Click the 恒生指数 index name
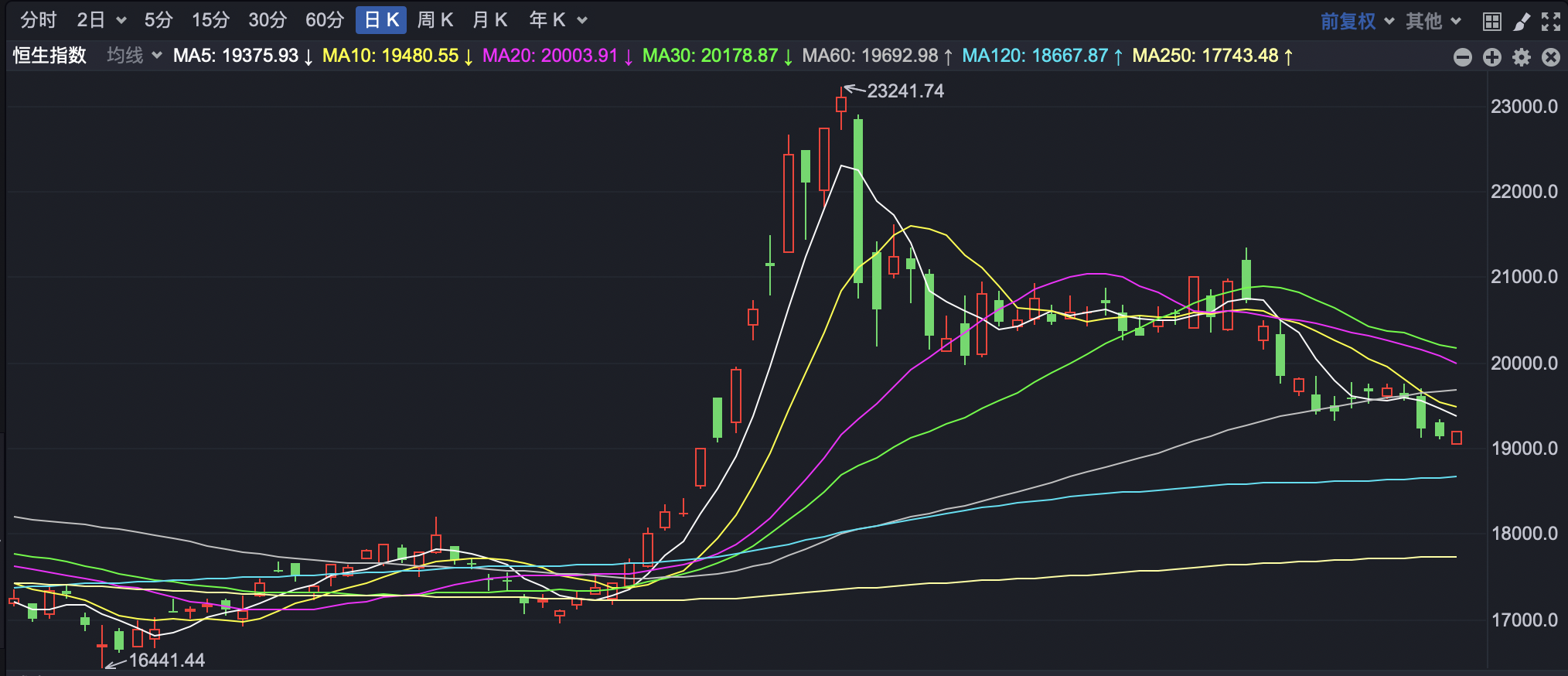Viewport: 1568px width, 676px height. pos(49,56)
